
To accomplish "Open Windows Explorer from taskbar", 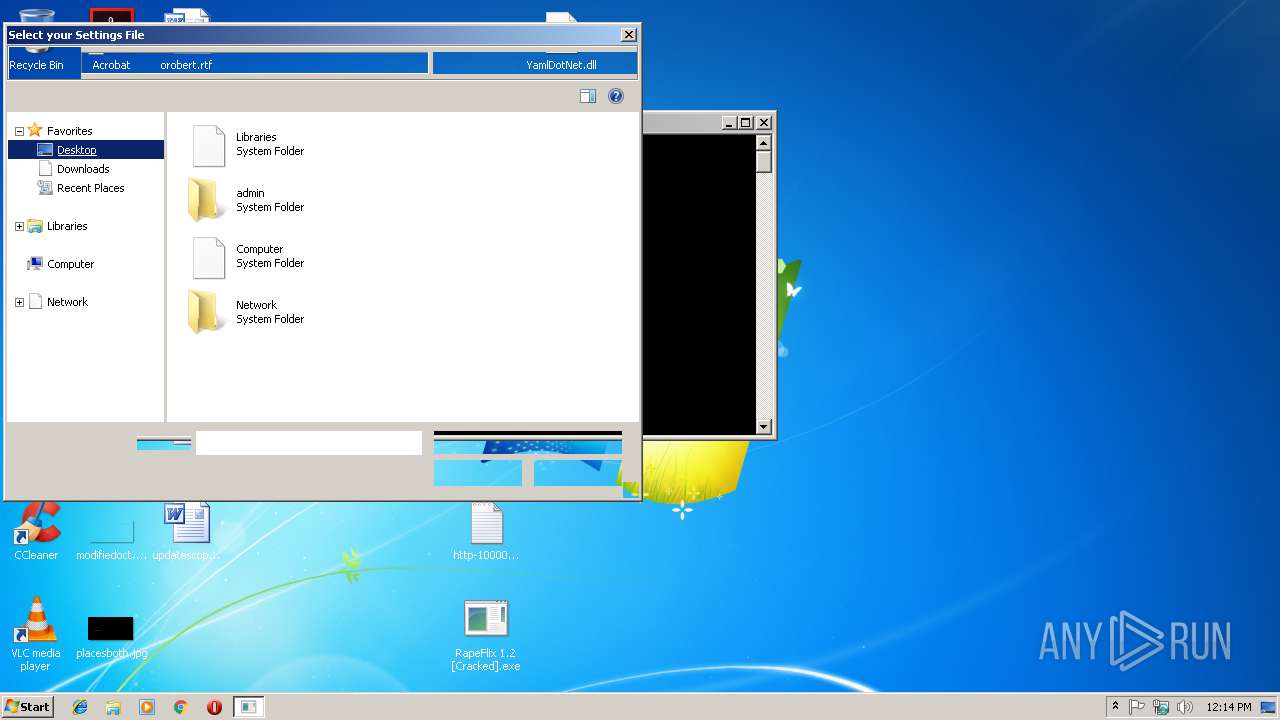I will pyautogui.click(x=113, y=707).
